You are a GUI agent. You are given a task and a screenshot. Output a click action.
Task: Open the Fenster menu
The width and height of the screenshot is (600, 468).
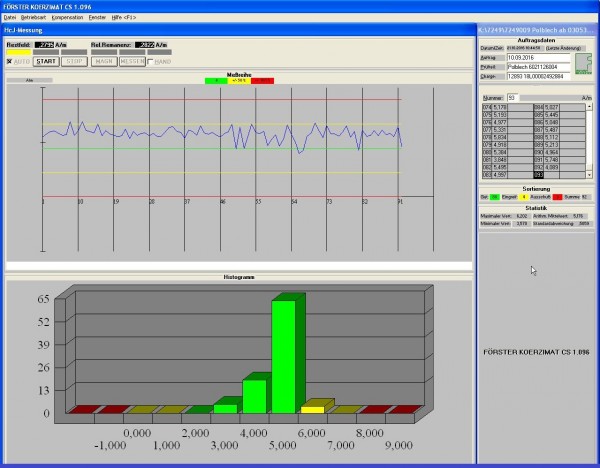coord(97,18)
